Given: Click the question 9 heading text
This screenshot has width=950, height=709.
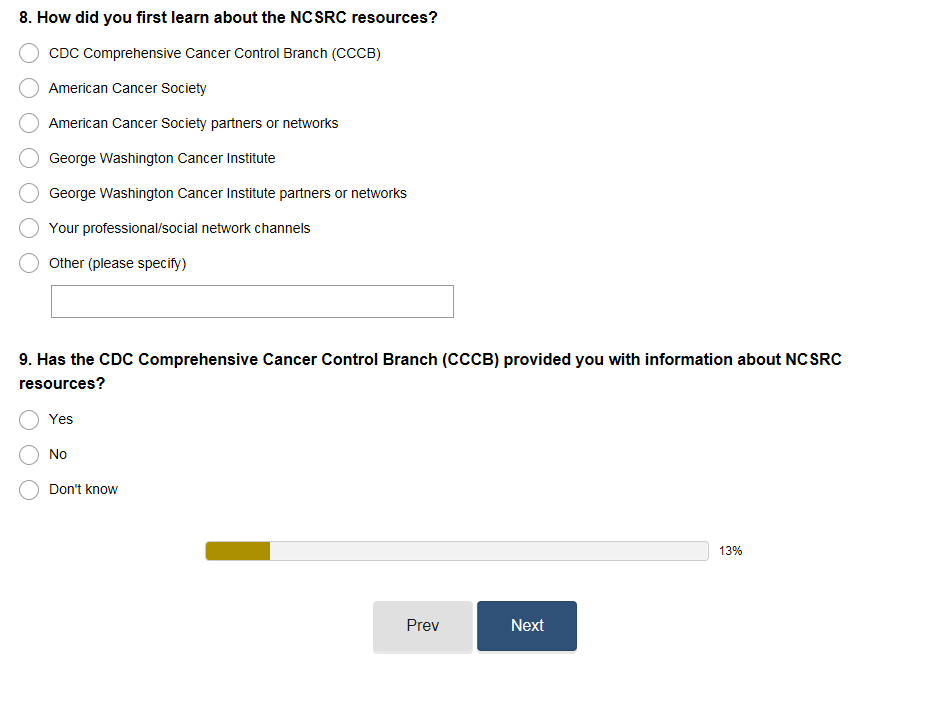Looking at the screenshot, I should click(430, 360).
